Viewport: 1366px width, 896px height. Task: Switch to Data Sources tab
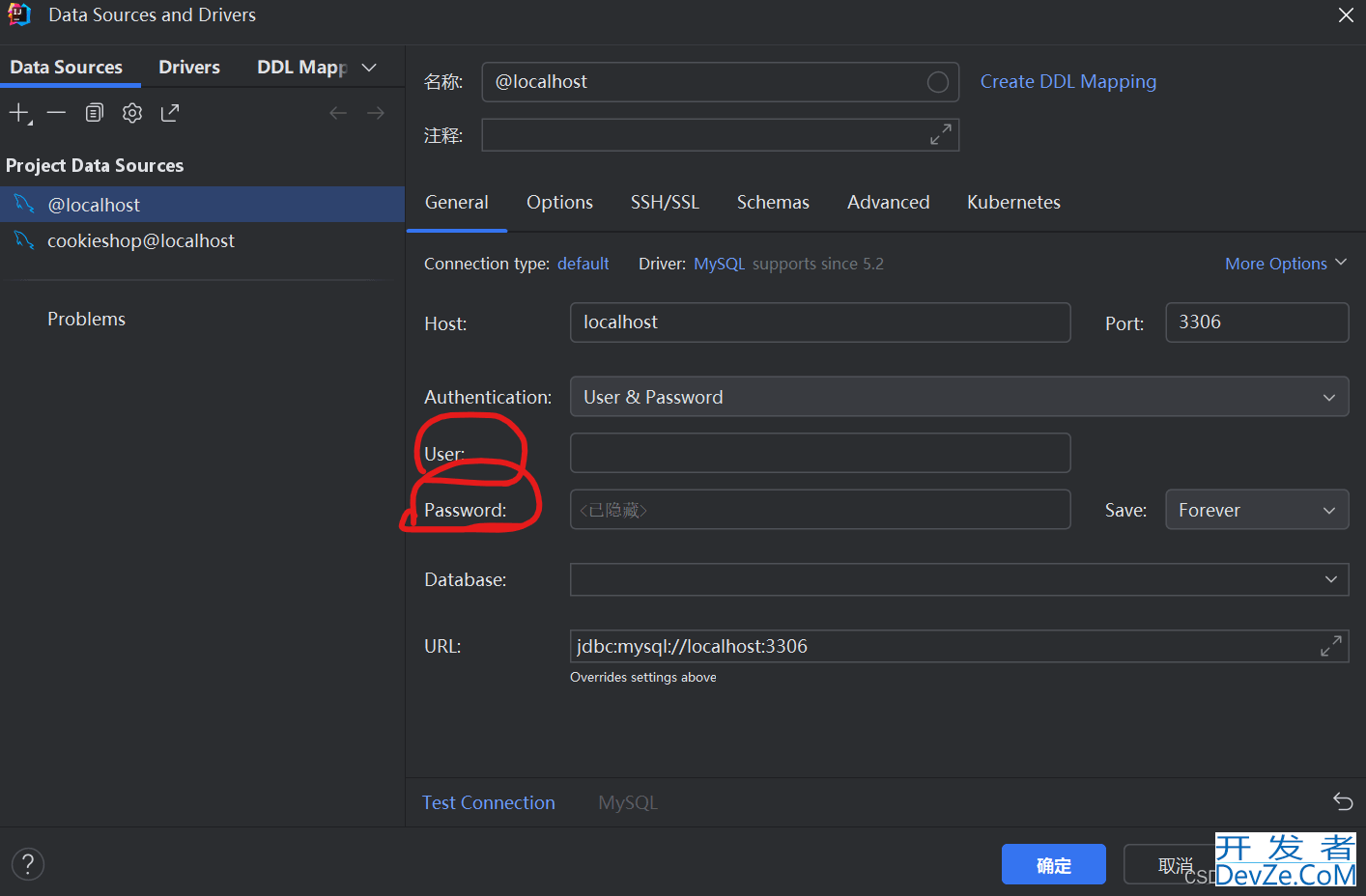(67, 67)
